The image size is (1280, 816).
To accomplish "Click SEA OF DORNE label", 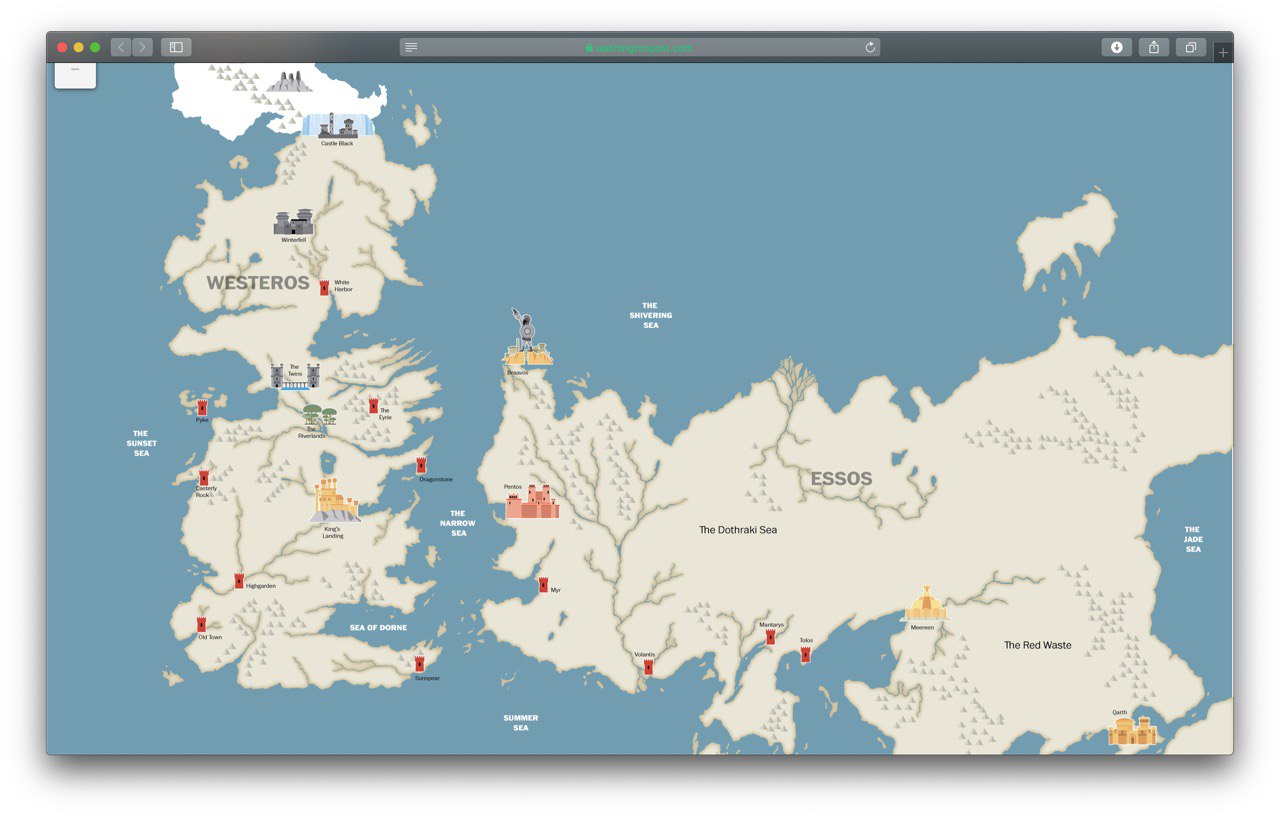I will click(x=378, y=628).
